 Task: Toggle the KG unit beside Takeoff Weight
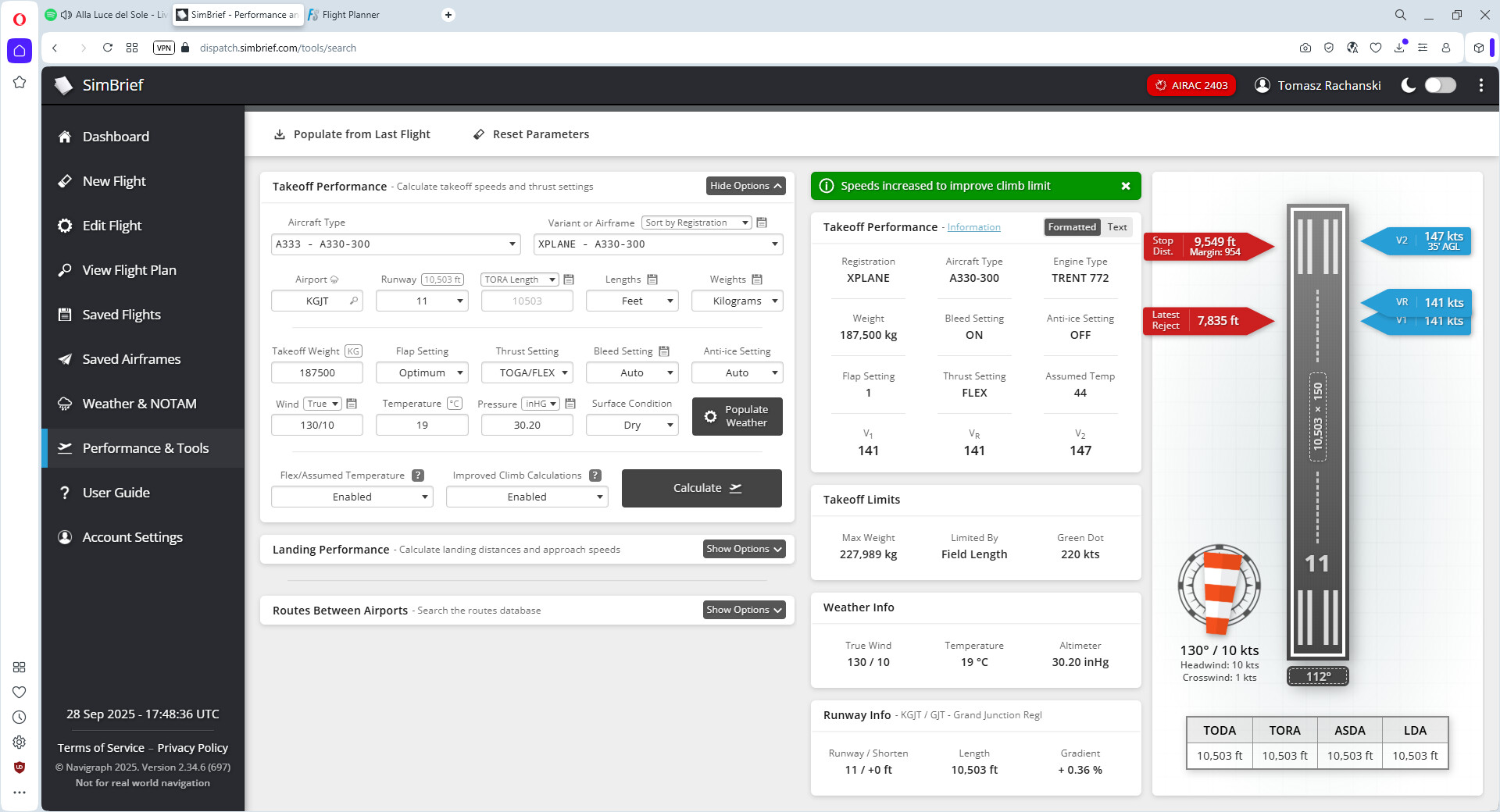(354, 351)
